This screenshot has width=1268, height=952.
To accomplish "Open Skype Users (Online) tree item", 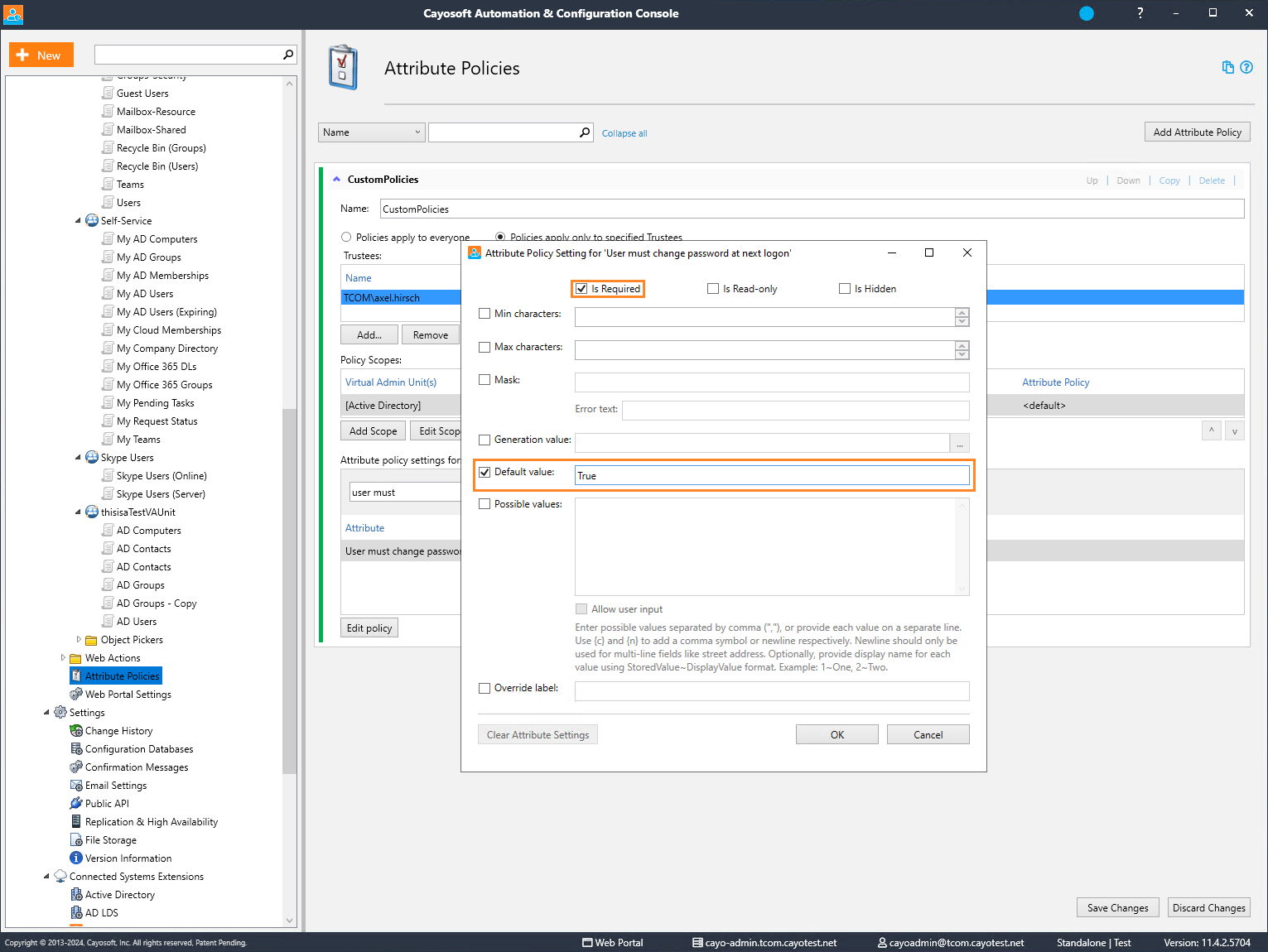I will coord(162,476).
